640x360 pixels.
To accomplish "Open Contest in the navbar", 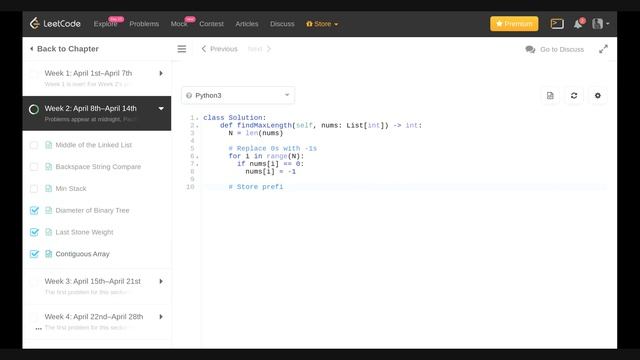I will [211, 24].
